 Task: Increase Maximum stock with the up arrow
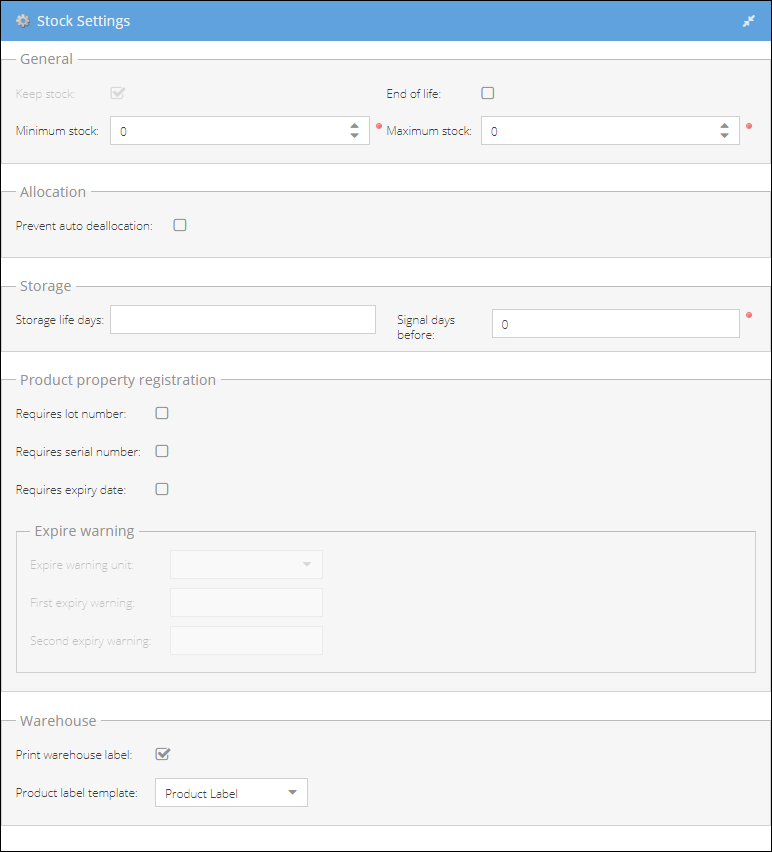pos(724,126)
